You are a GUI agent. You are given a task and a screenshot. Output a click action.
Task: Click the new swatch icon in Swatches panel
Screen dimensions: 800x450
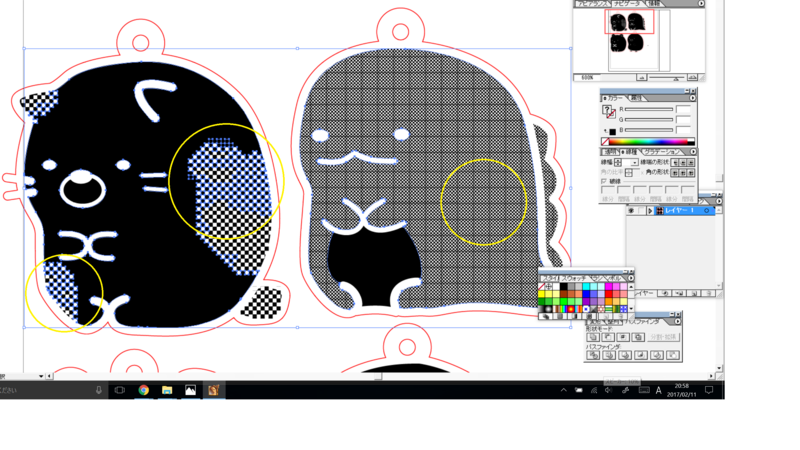tap(606, 316)
